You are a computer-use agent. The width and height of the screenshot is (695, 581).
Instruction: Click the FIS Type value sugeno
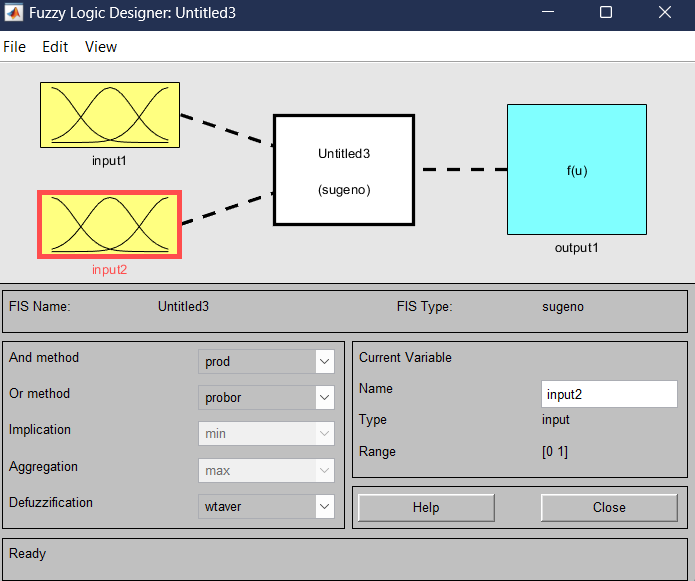(x=562, y=307)
